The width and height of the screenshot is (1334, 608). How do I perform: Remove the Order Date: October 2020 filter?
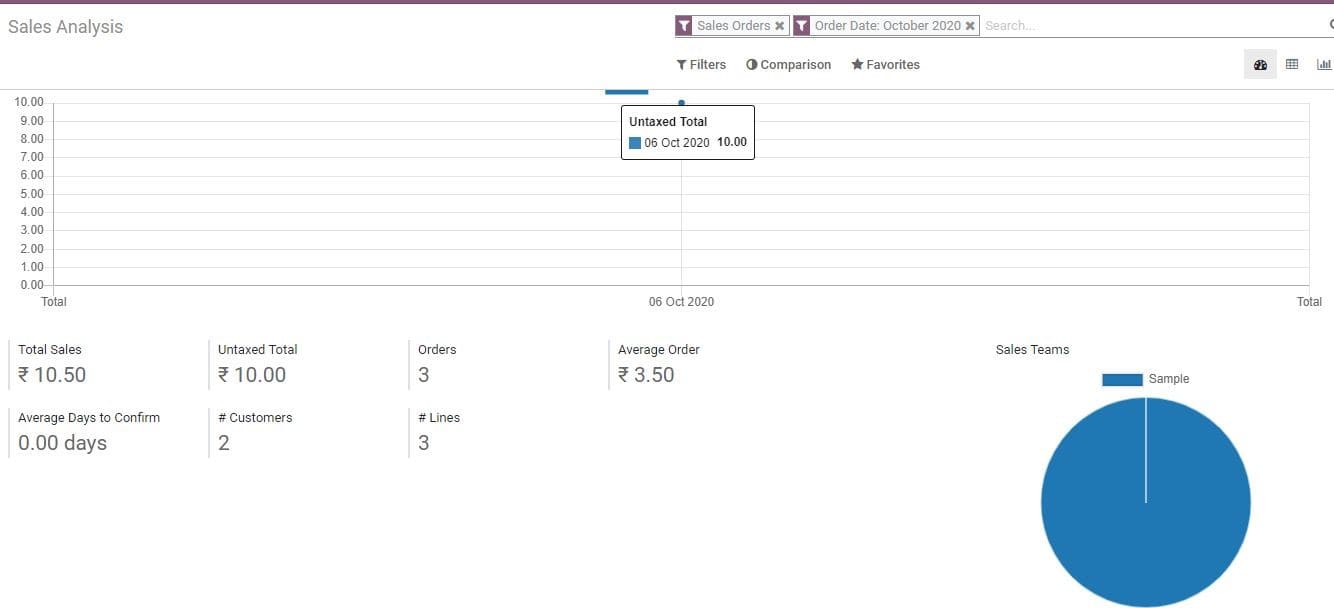pos(968,25)
